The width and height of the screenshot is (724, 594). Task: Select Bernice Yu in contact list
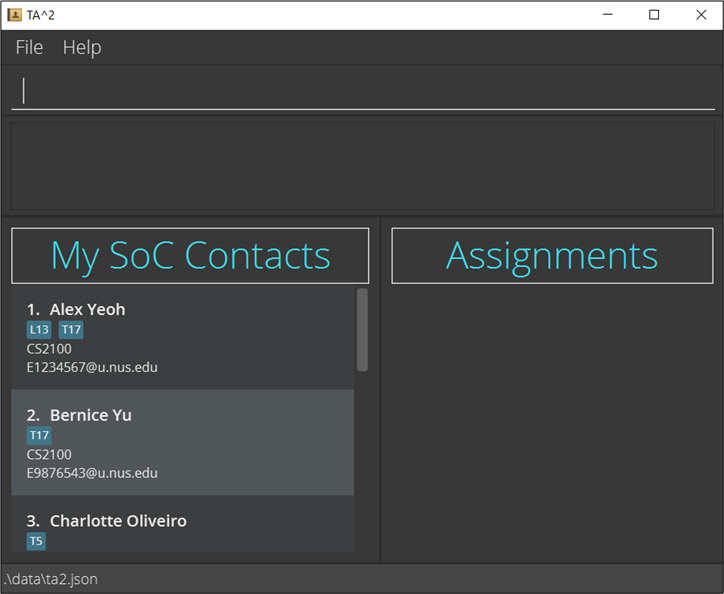pos(182,443)
